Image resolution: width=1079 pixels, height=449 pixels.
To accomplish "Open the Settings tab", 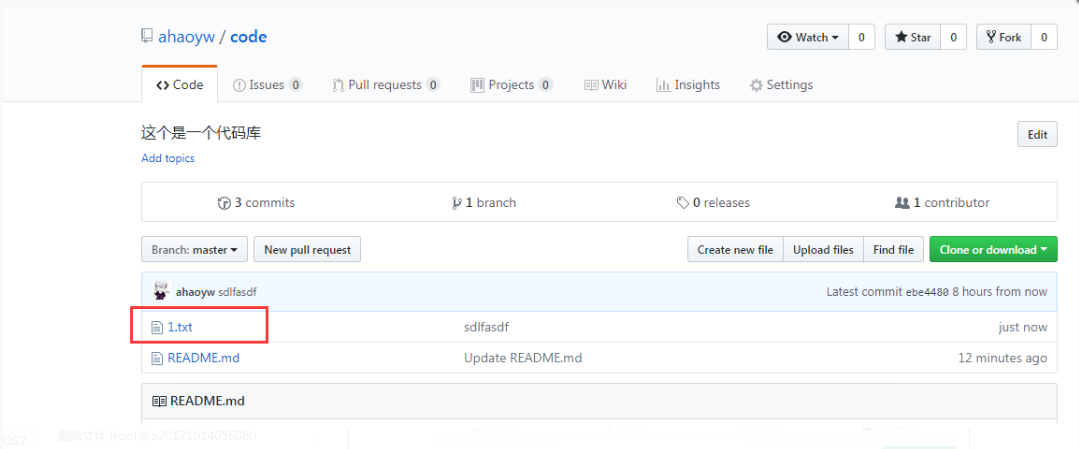I will click(x=781, y=85).
